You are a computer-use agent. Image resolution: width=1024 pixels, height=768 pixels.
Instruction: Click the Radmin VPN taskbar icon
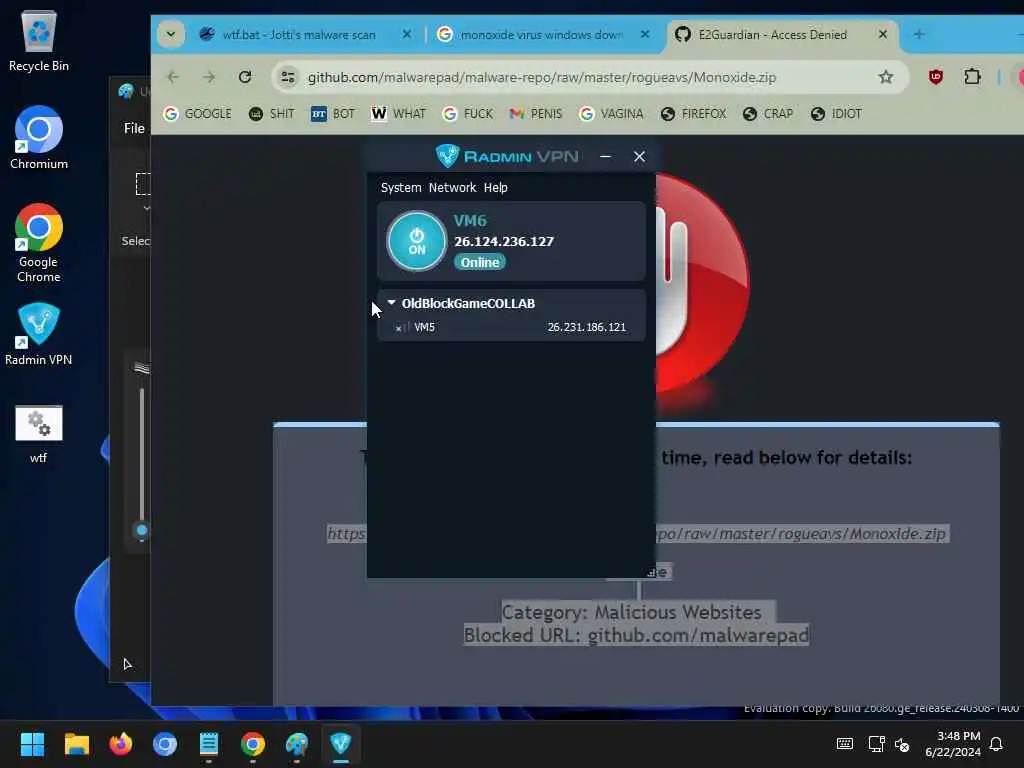pos(341,744)
